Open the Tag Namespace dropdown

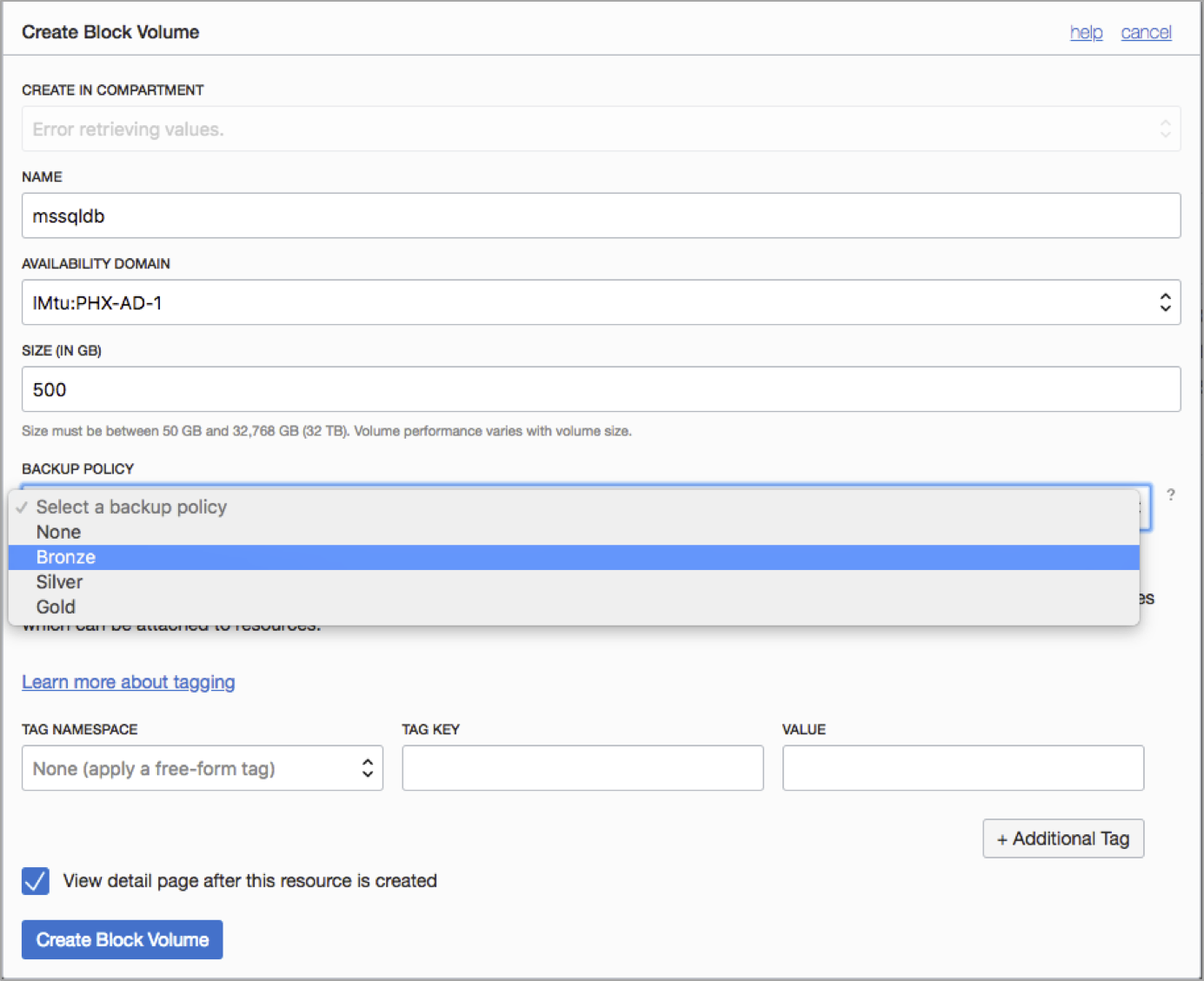pos(202,768)
